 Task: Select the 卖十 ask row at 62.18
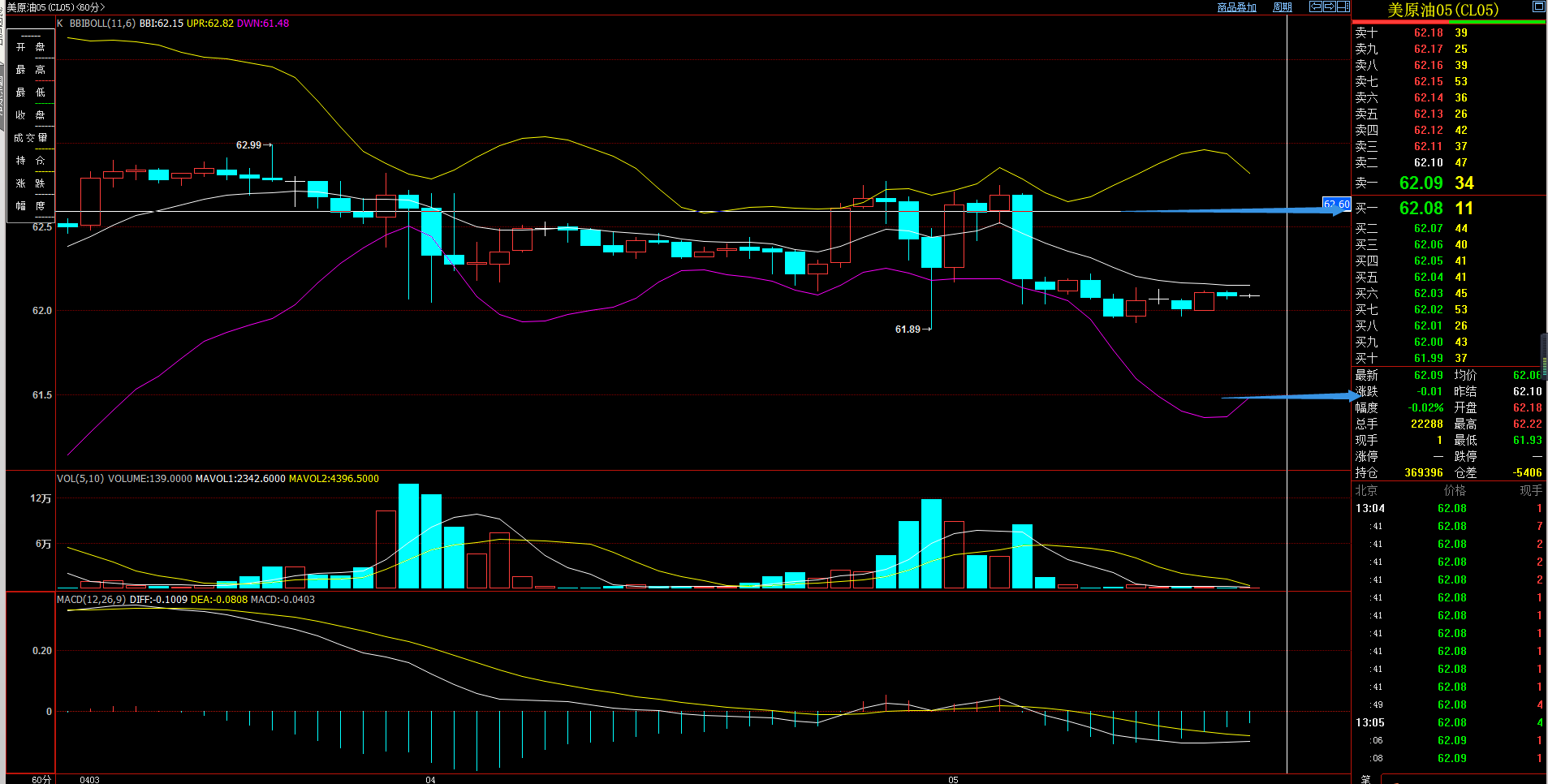[1448, 32]
